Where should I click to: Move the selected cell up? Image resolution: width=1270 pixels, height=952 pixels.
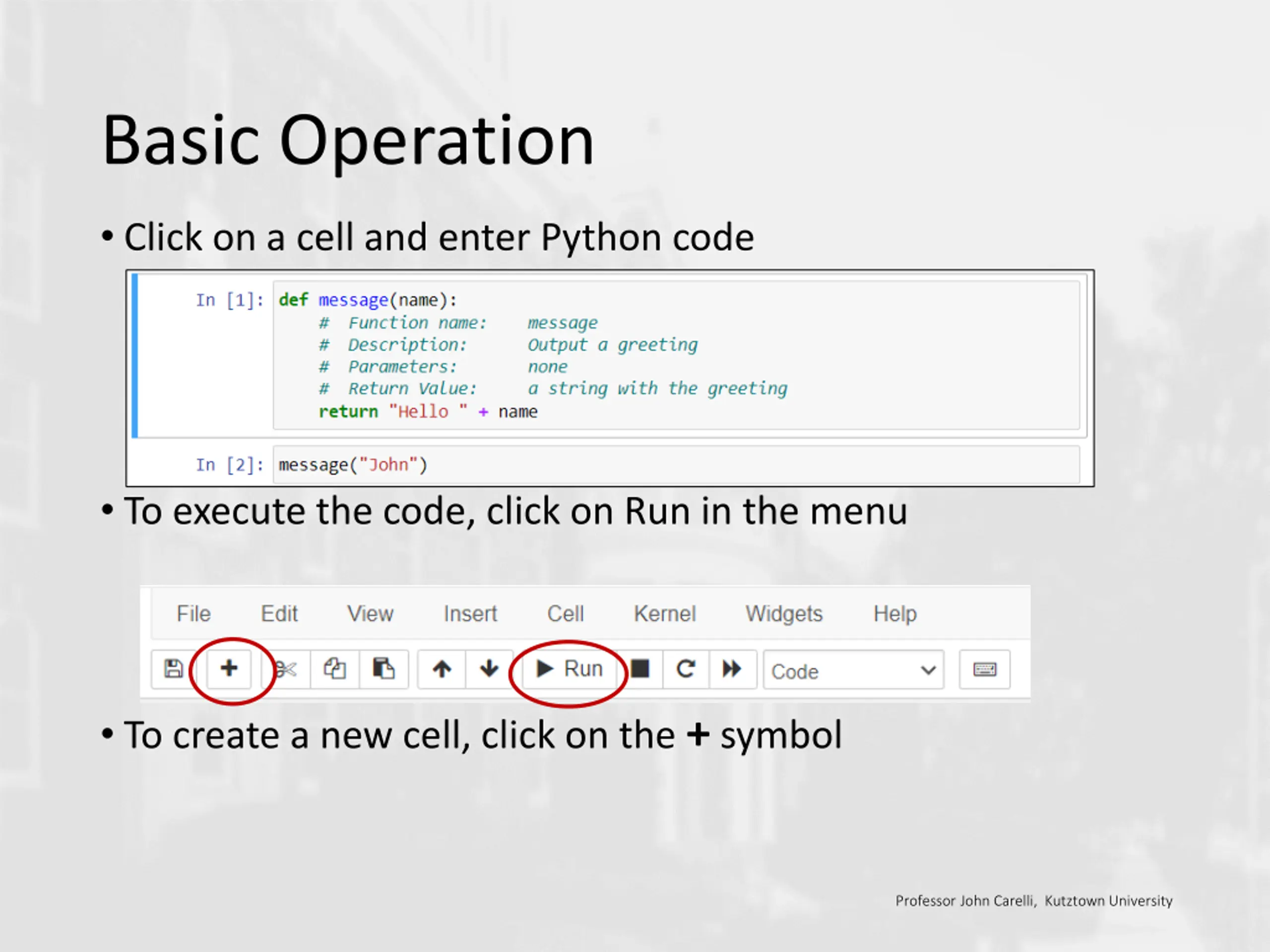click(442, 669)
